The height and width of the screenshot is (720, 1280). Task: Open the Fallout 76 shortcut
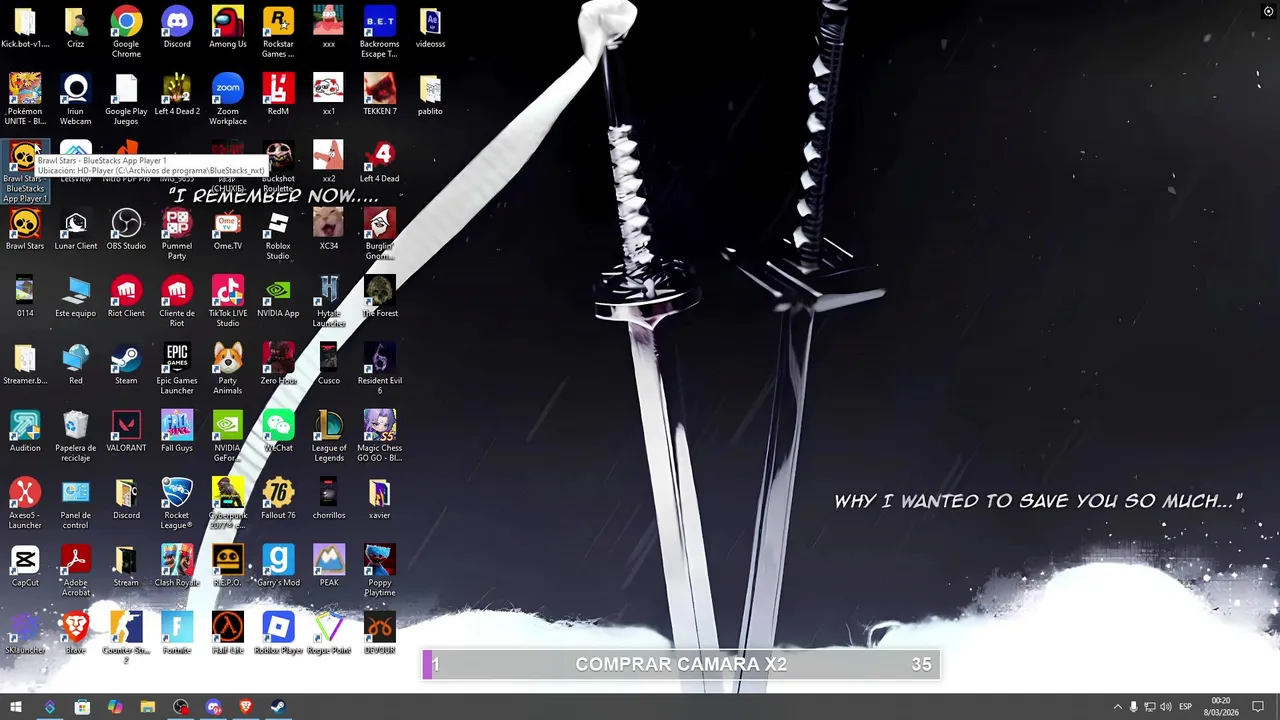[x=278, y=497]
